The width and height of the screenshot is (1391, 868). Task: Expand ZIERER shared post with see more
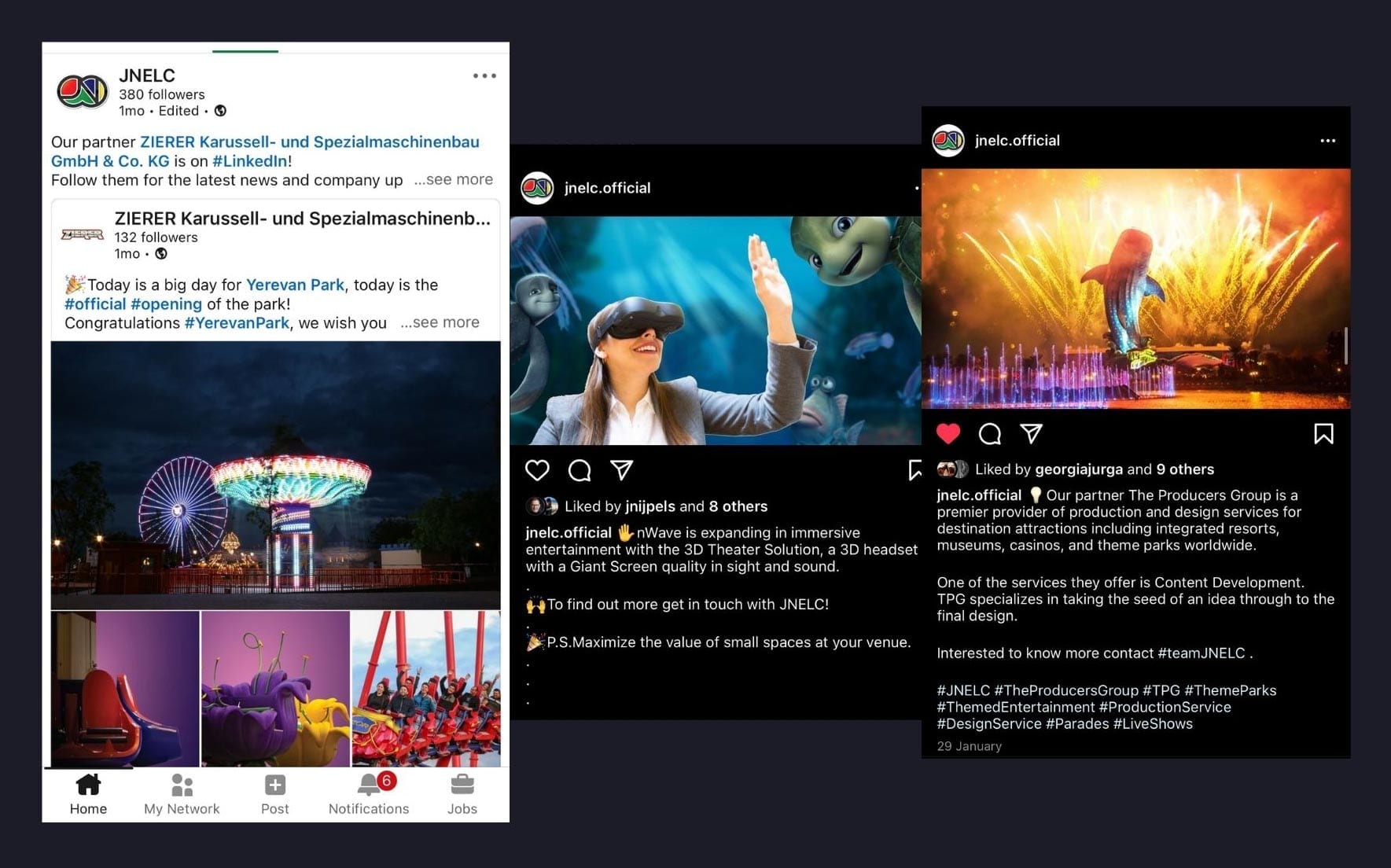click(x=440, y=322)
